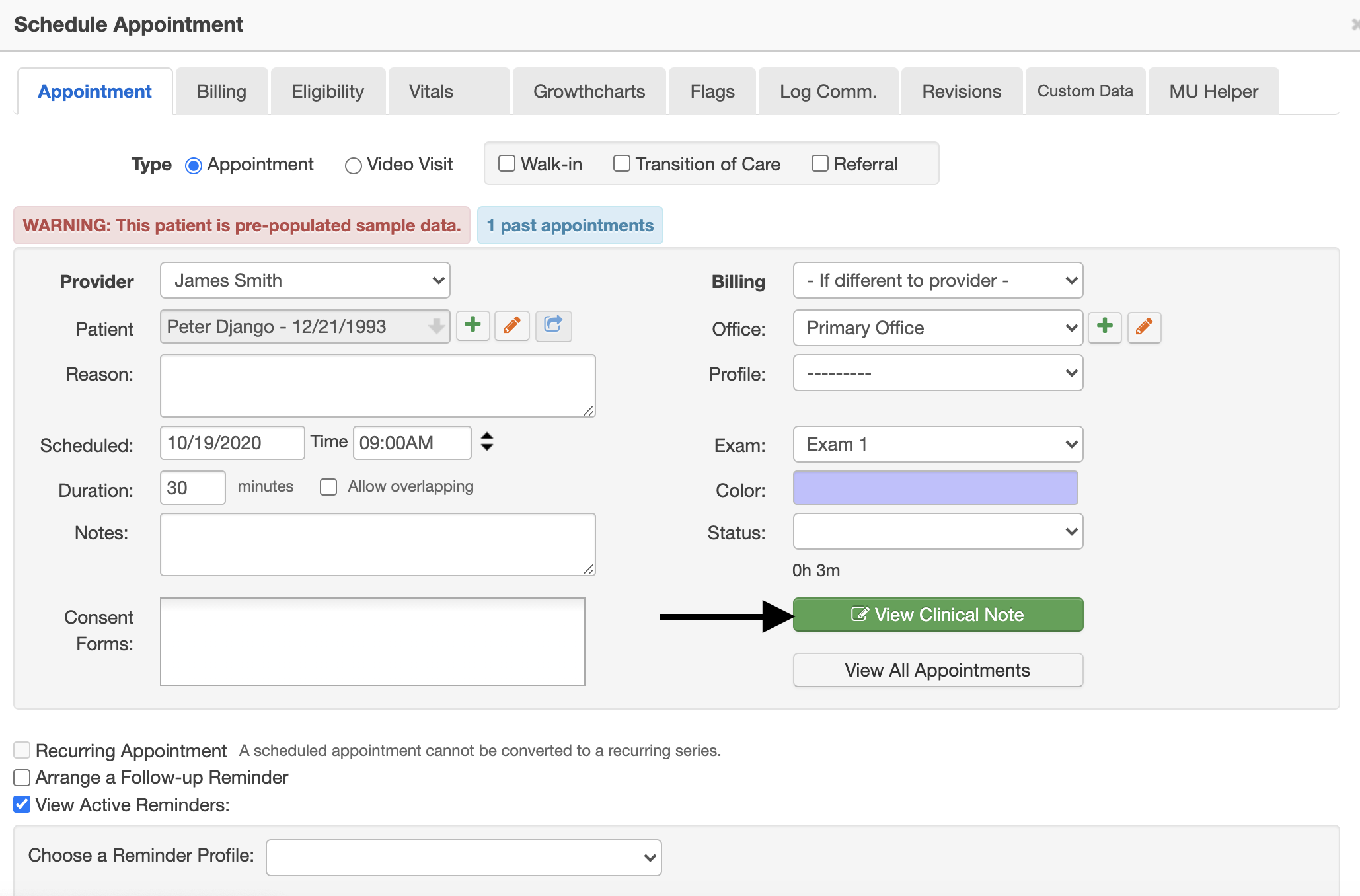This screenshot has height=896, width=1360.
Task: Select the Video Visit radio button
Action: (353, 165)
